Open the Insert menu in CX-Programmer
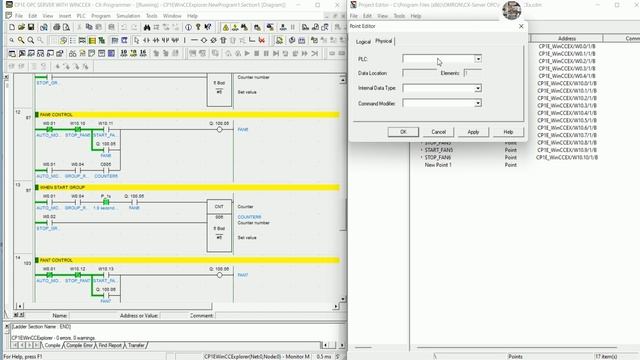Viewport: 640px width, 360px height. point(65,16)
